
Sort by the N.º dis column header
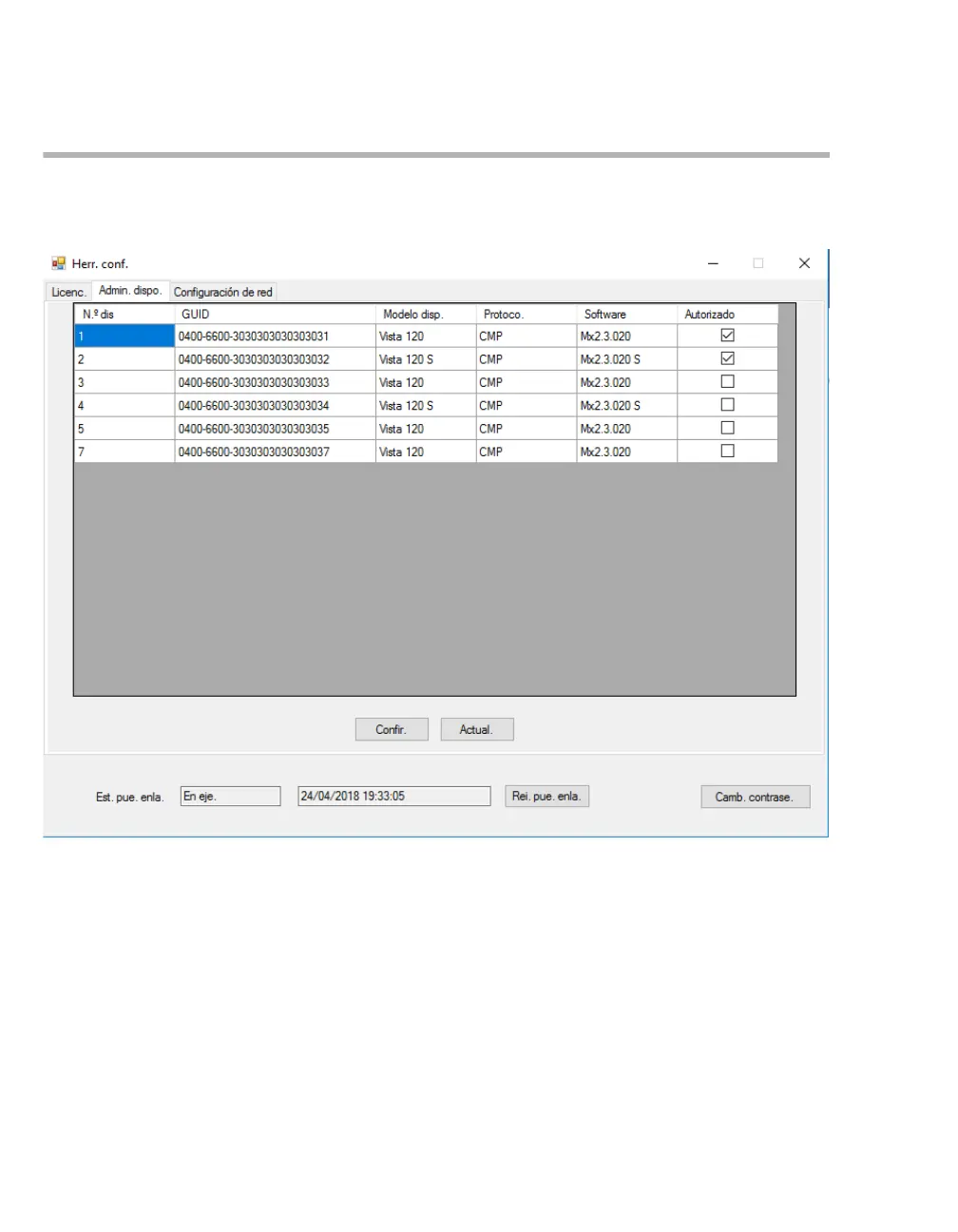tap(125, 314)
